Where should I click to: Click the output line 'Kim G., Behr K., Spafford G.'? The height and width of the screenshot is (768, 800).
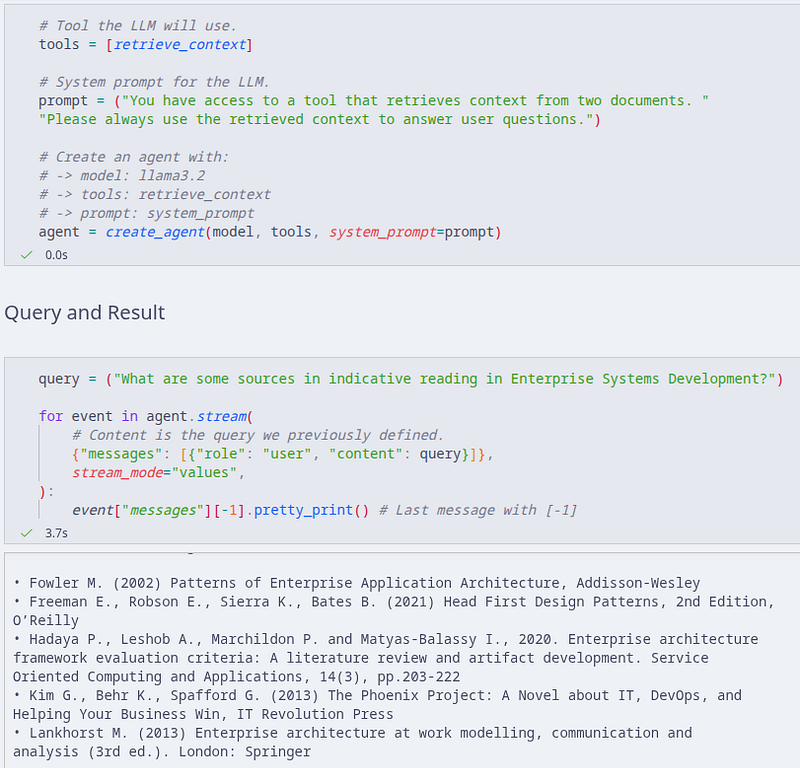pyautogui.click(x=378, y=696)
